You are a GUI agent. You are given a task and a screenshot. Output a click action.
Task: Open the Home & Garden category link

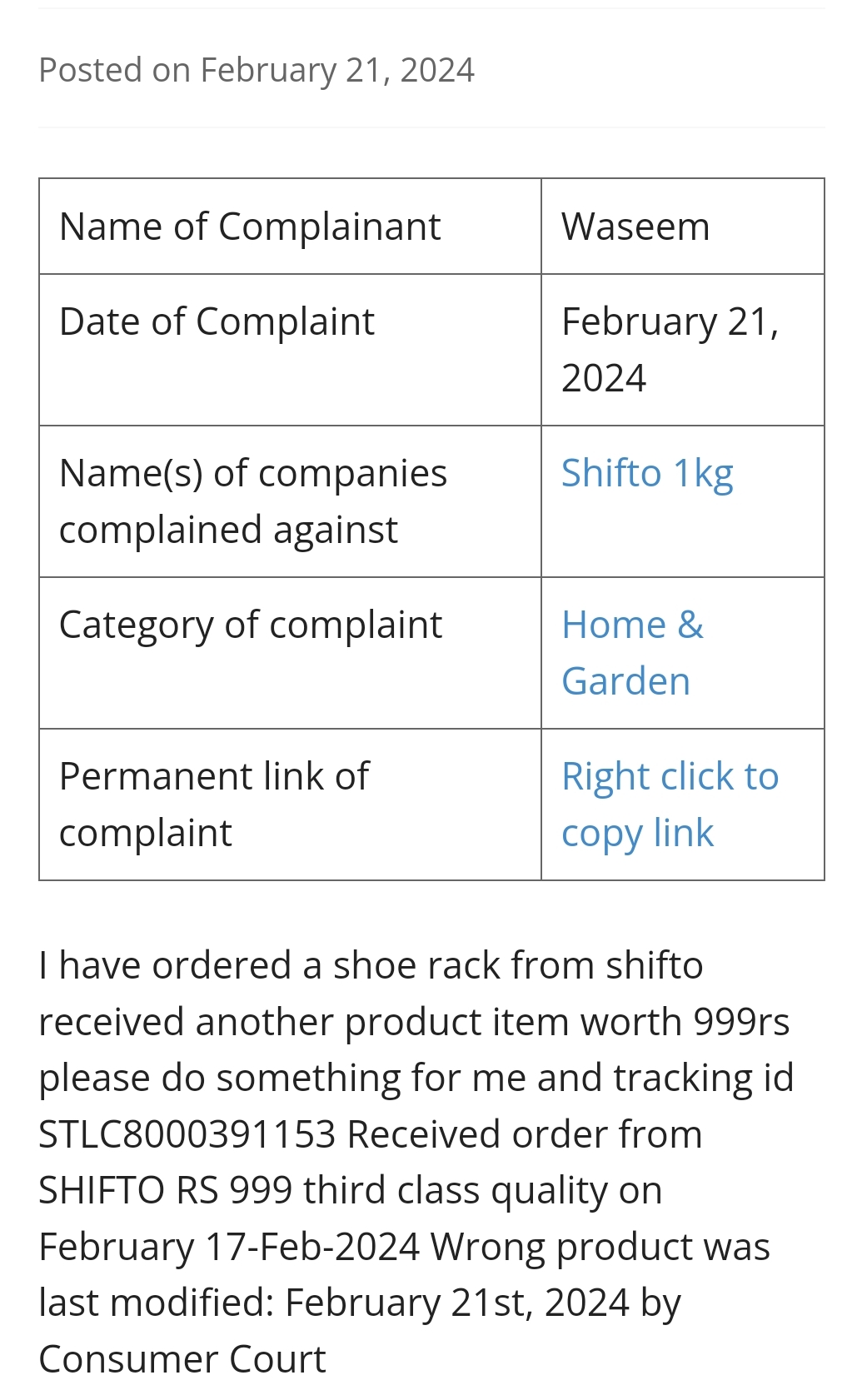632,653
